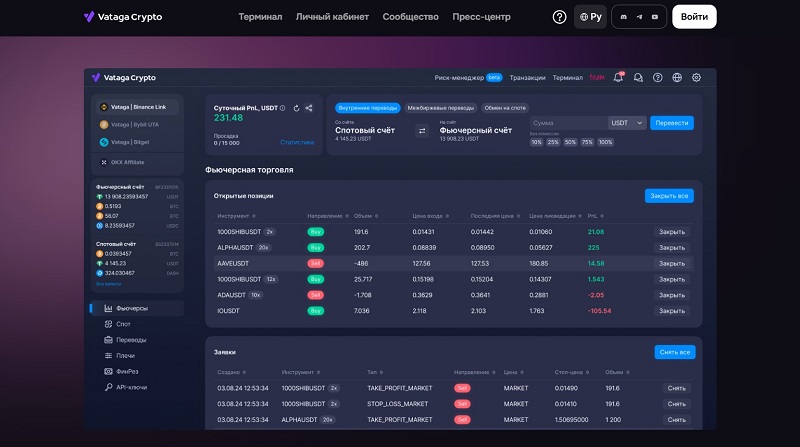Select the Межбиржевые переводы tab
This screenshot has width=800, height=447.
click(441, 108)
